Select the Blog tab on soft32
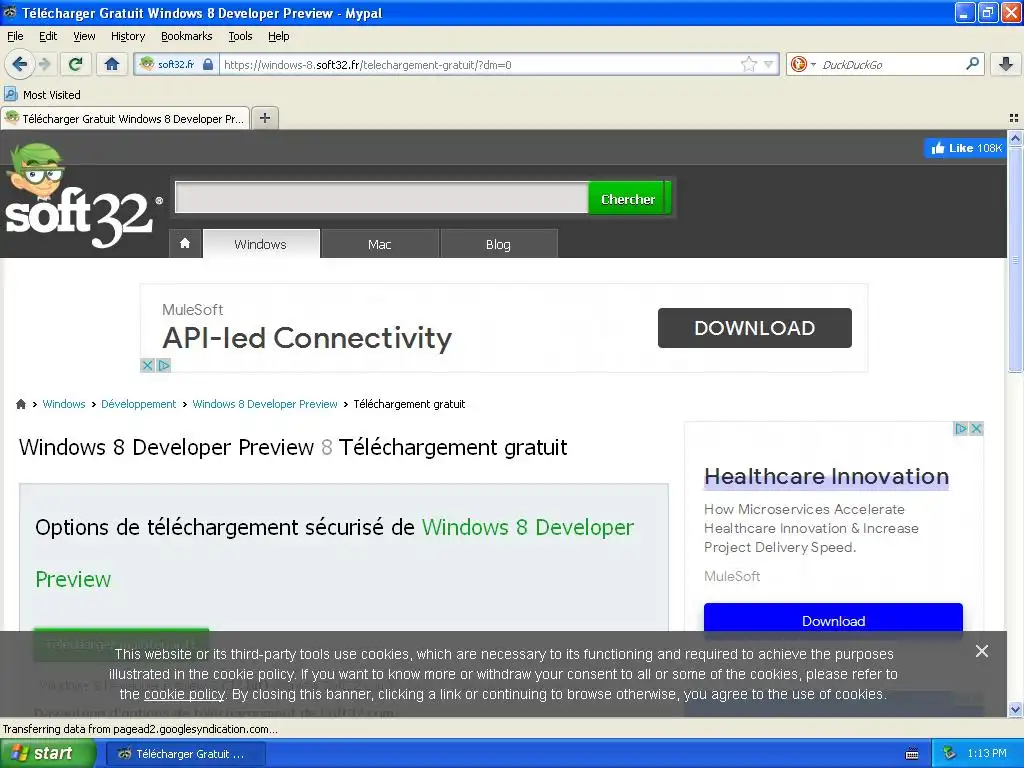This screenshot has width=1024, height=768. pos(498,244)
